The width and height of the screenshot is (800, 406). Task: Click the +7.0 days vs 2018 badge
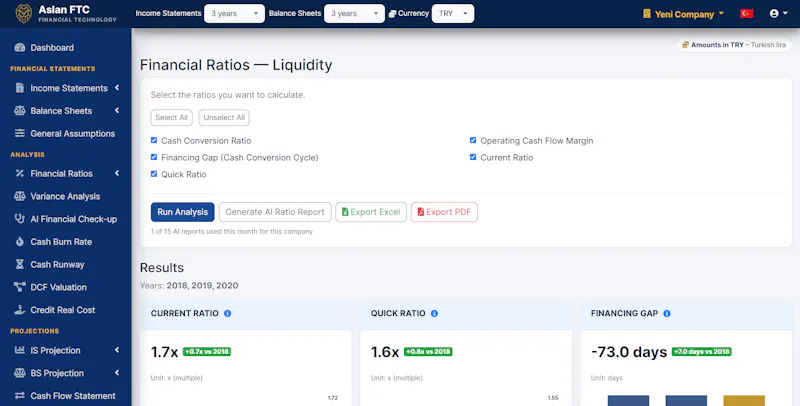(702, 351)
